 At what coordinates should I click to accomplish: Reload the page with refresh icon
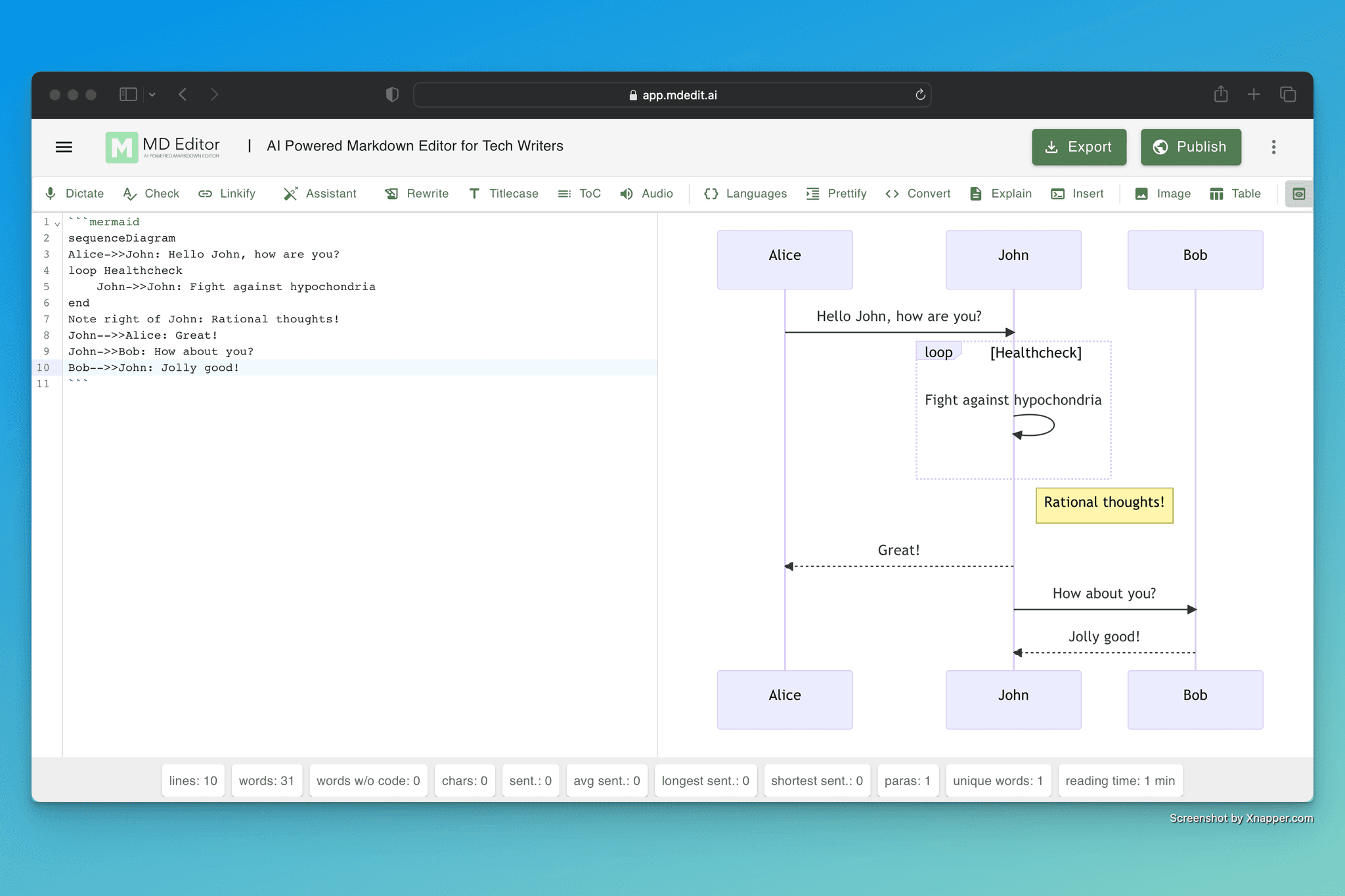tap(920, 95)
